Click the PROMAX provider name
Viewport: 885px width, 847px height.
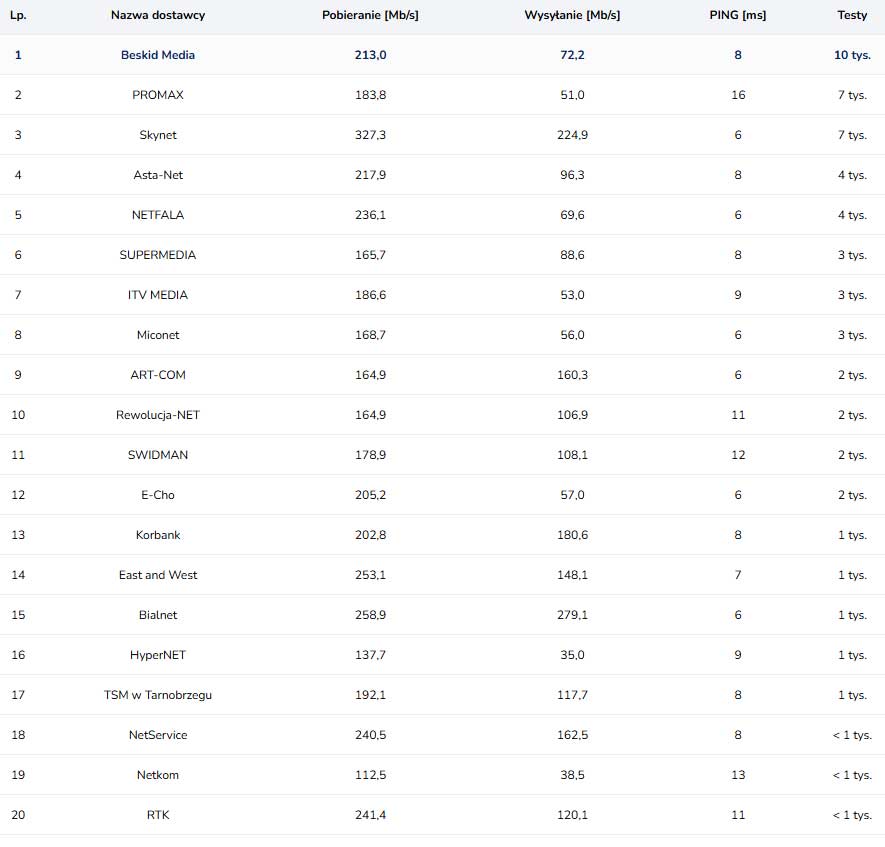[158, 95]
